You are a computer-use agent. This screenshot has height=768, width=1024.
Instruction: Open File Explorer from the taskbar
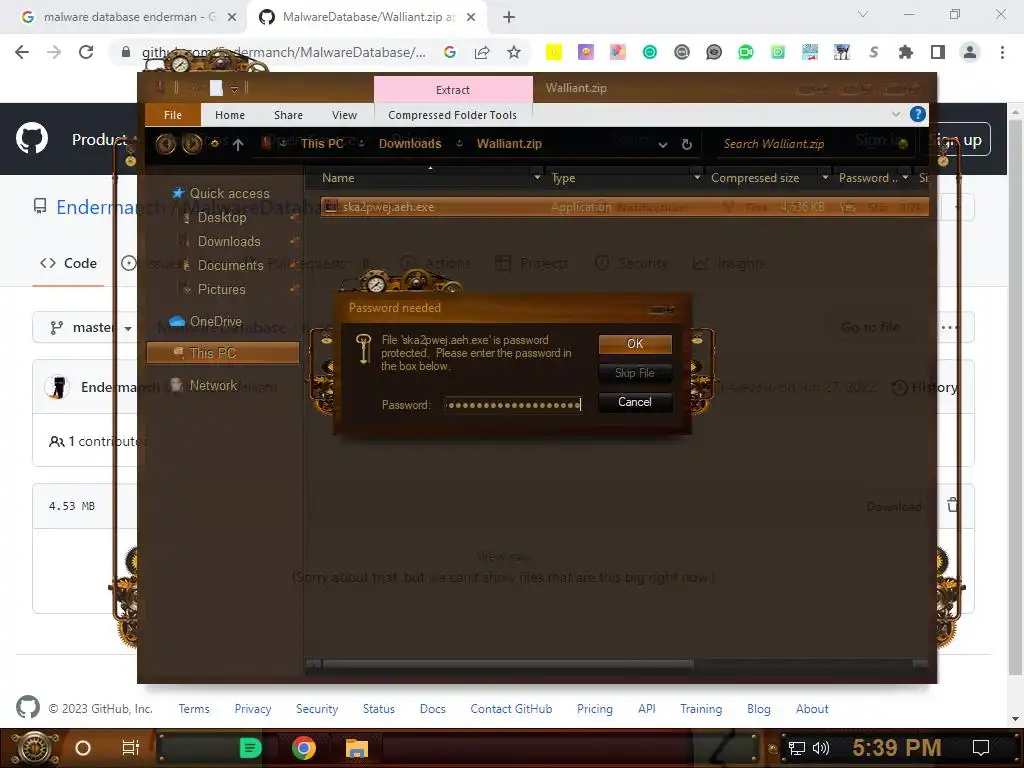[357, 748]
